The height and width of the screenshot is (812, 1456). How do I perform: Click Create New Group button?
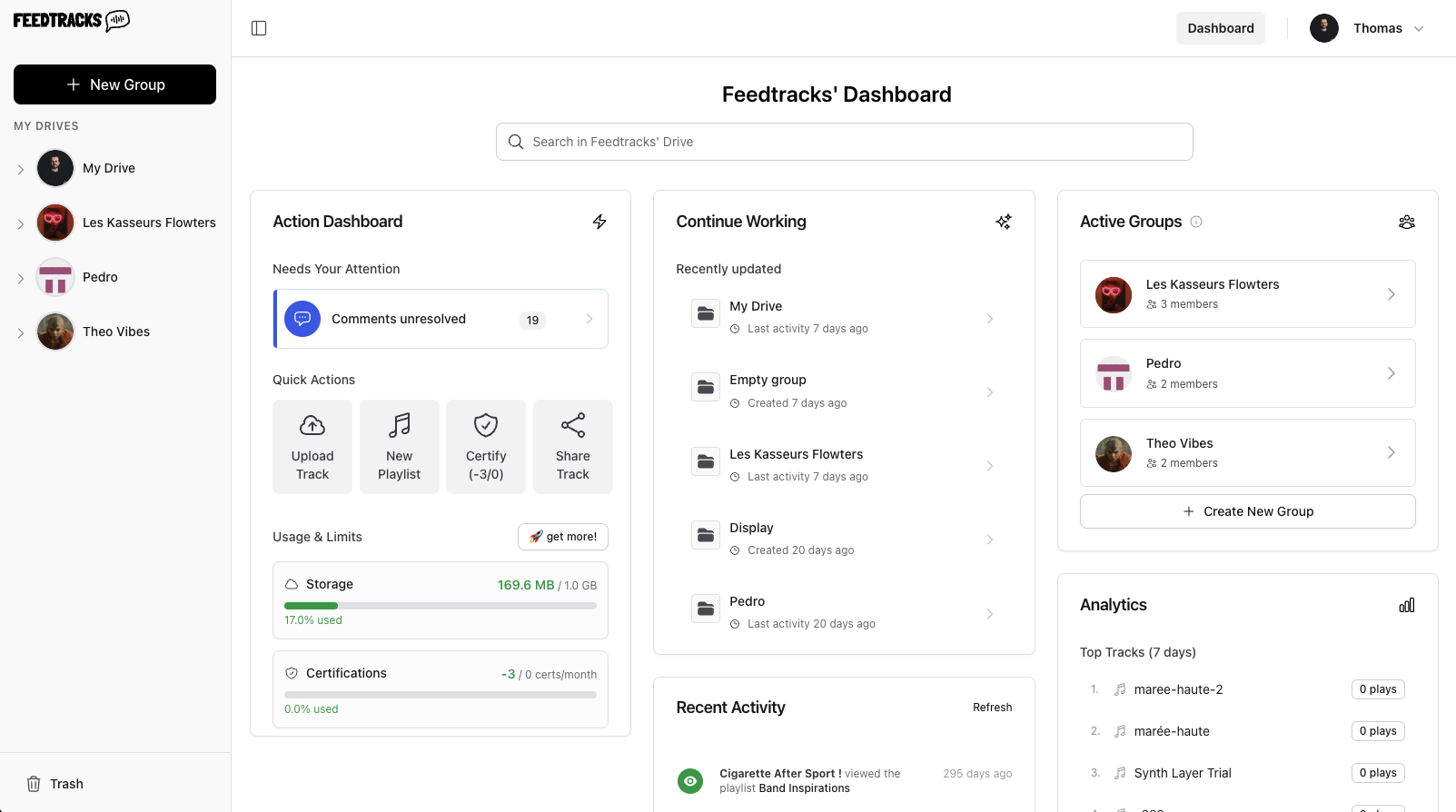[1248, 511]
